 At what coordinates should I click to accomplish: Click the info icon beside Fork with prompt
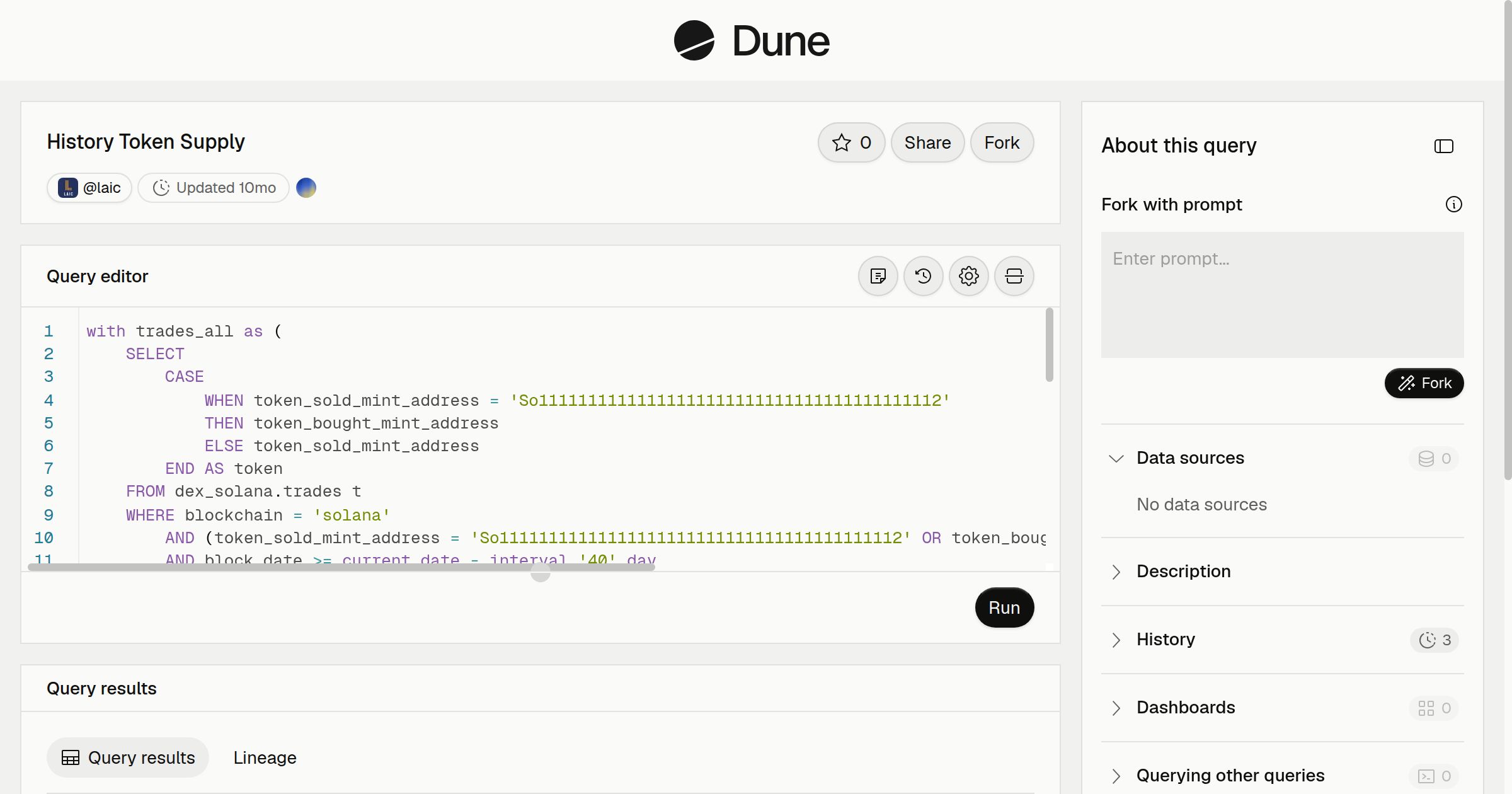coord(1454,204)
